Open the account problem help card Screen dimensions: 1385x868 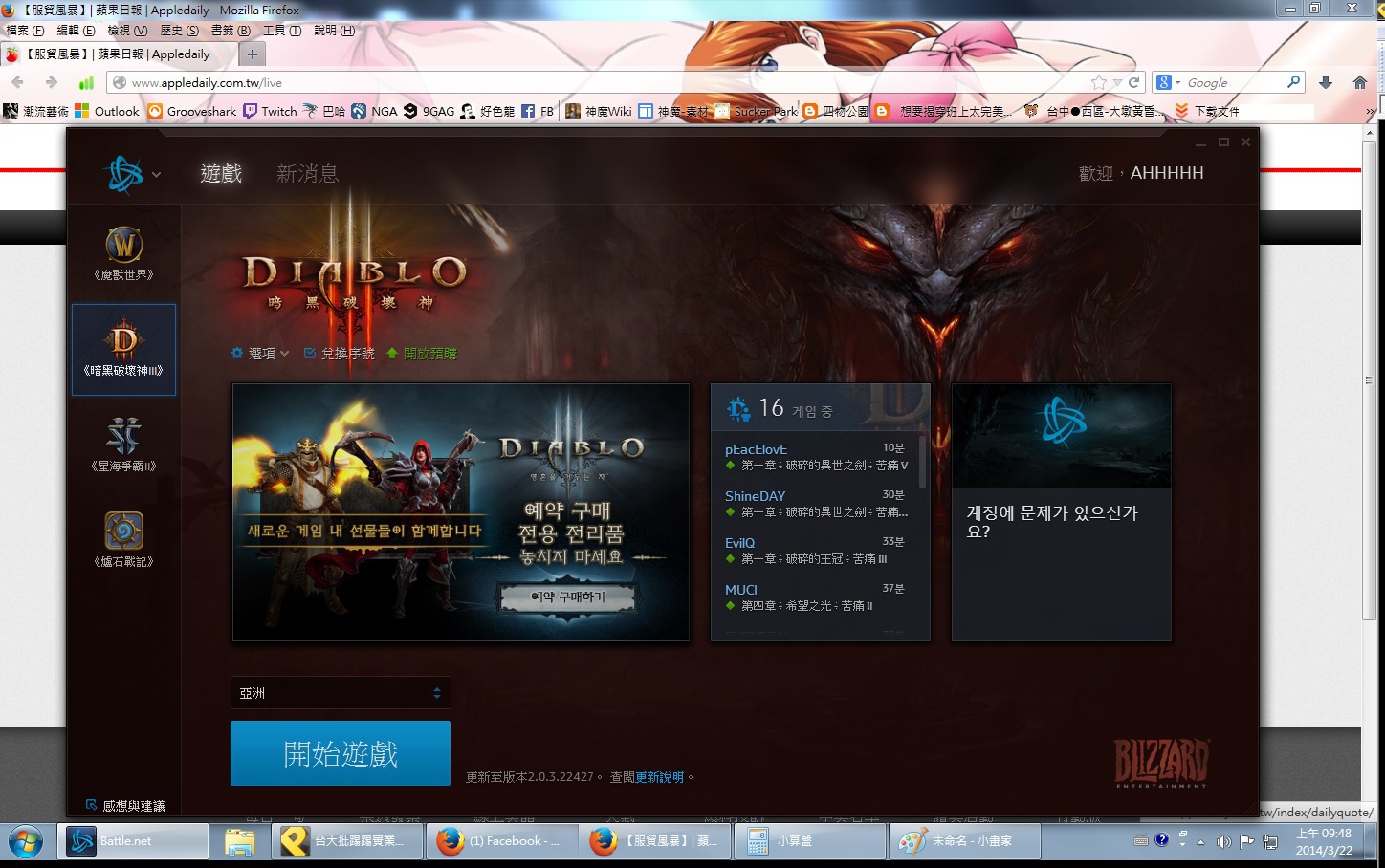coord(1062,512)
